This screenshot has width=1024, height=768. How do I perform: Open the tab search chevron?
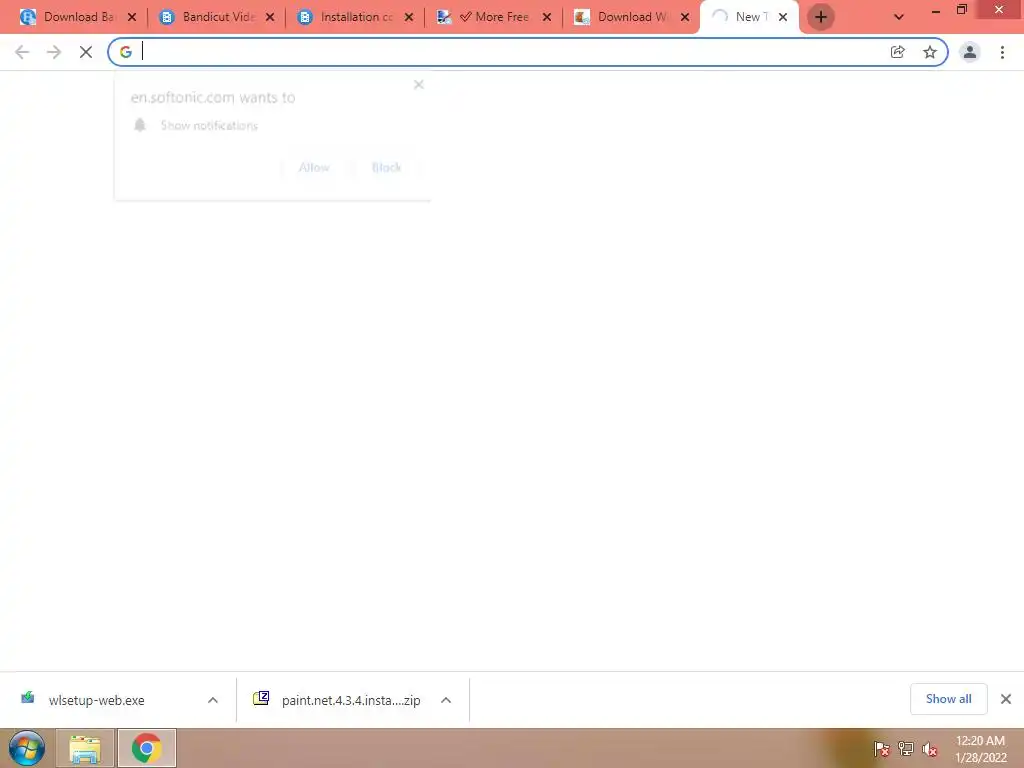tap(899, 18)
